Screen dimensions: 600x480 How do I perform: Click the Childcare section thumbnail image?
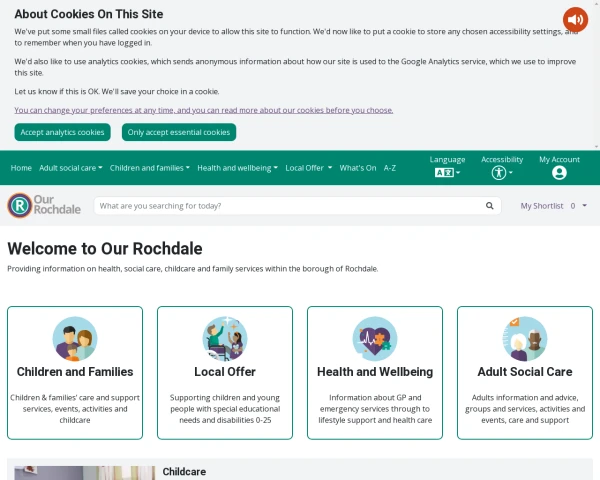(x=85, y=473)
